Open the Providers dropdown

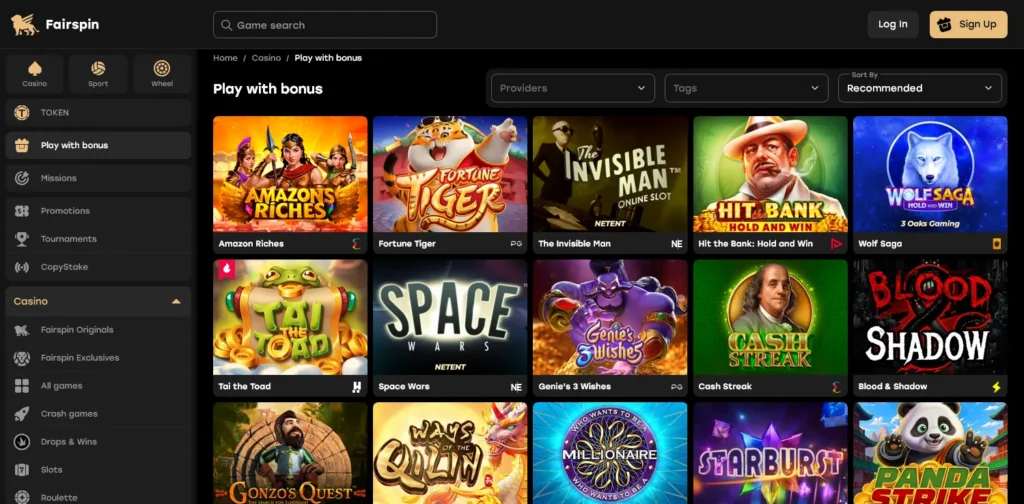573,88
